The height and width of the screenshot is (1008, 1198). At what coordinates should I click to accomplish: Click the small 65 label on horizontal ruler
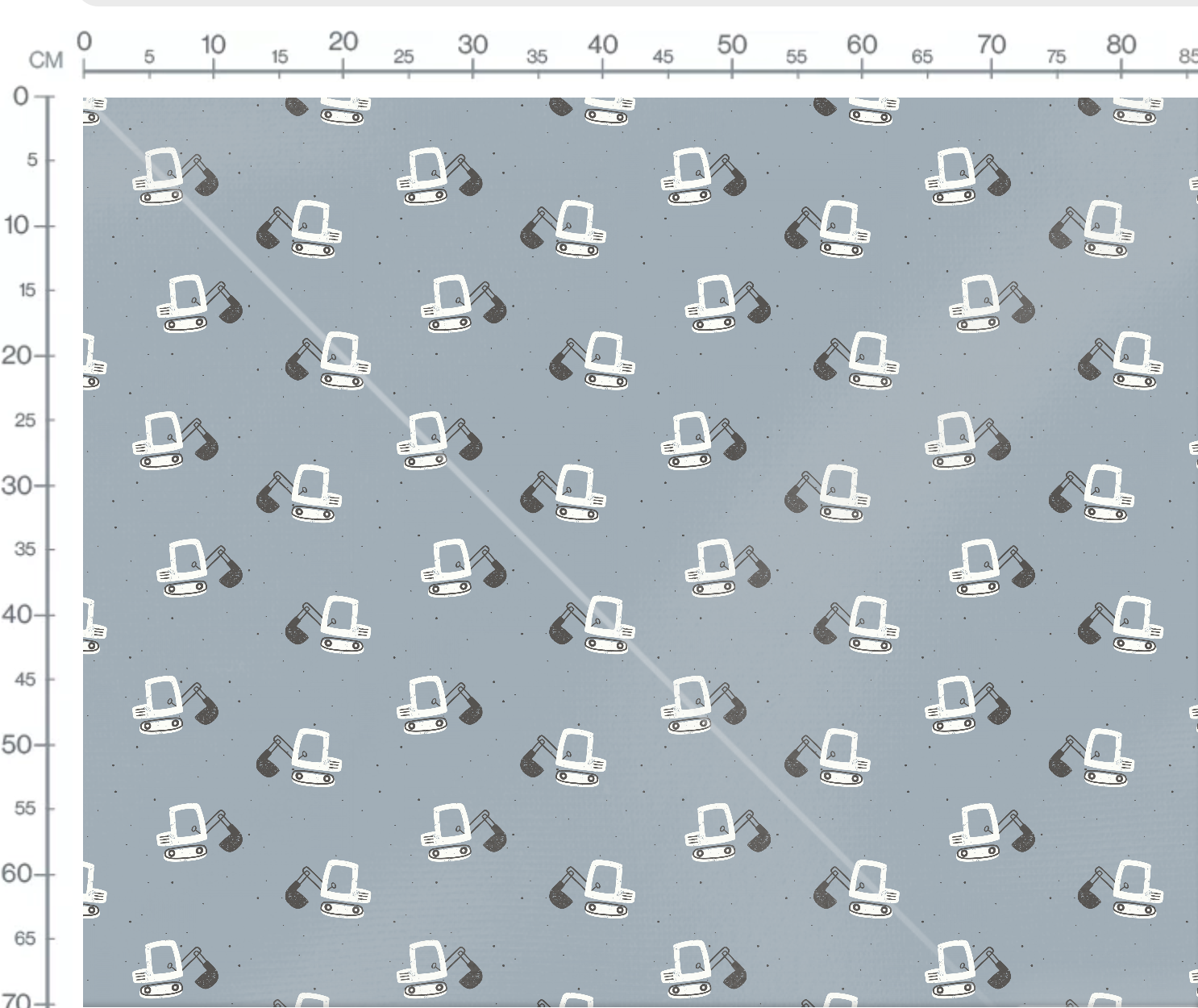(x=922, y=56)
